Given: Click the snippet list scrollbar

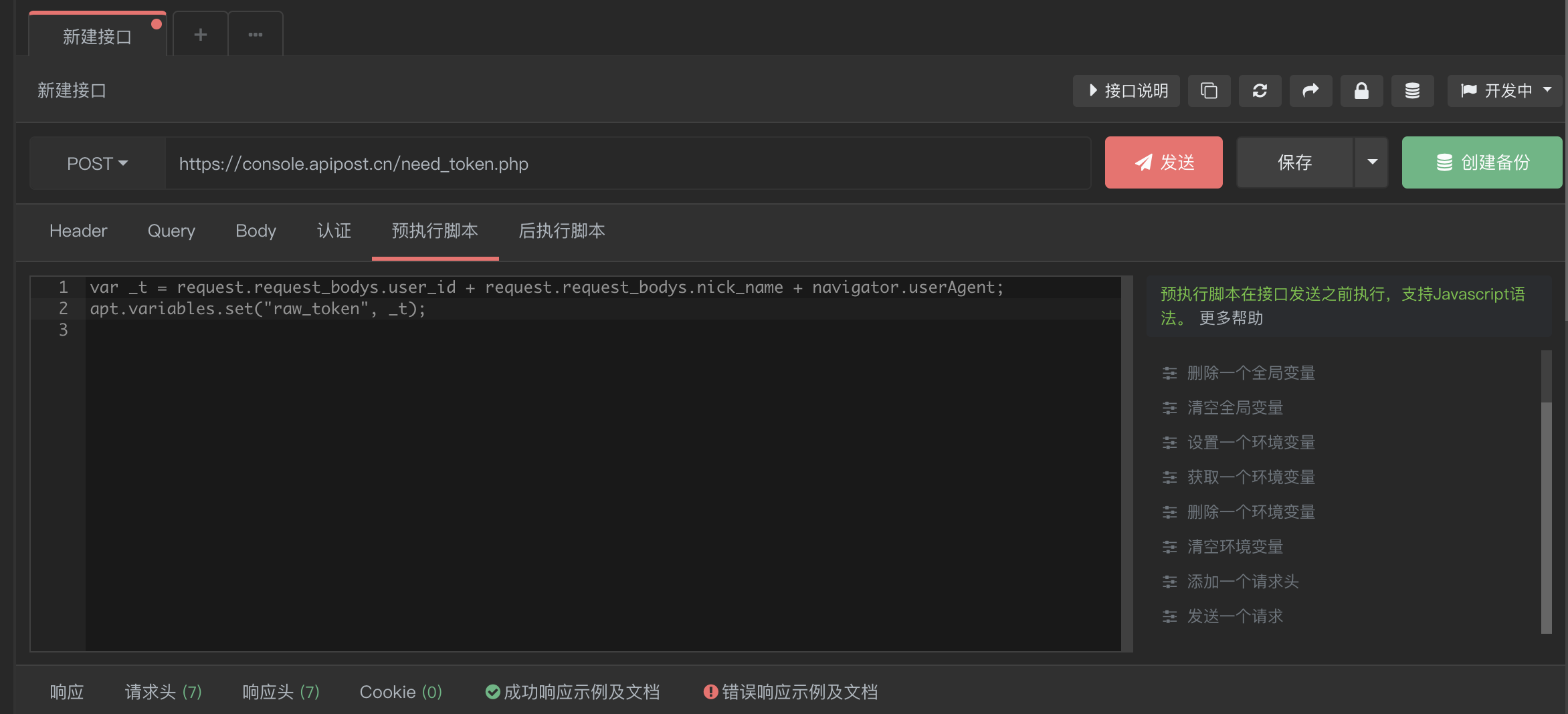Looking at the screenshot, I should (1546, 517).
